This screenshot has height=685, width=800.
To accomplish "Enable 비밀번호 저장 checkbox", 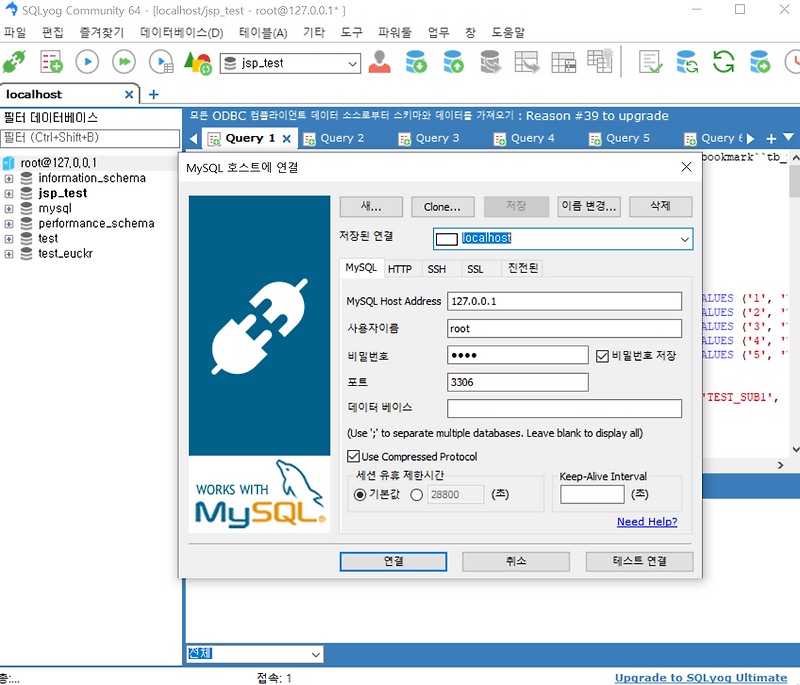I will tap(600, 354).
